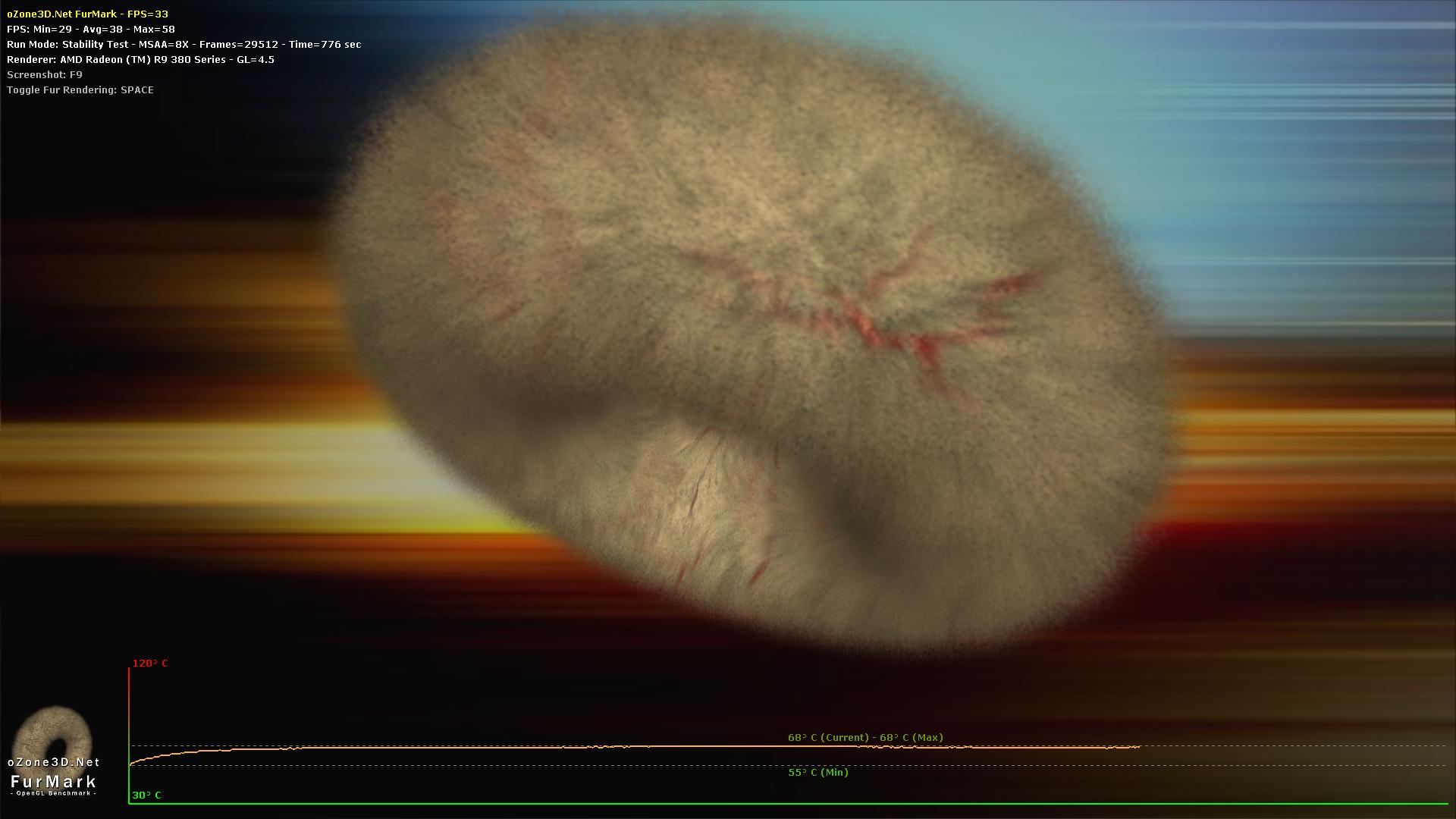Click the Toggle Fur Rendering: SPACE hint
The height and width of the screenshot is (819, 1456).
coord(80,89)
